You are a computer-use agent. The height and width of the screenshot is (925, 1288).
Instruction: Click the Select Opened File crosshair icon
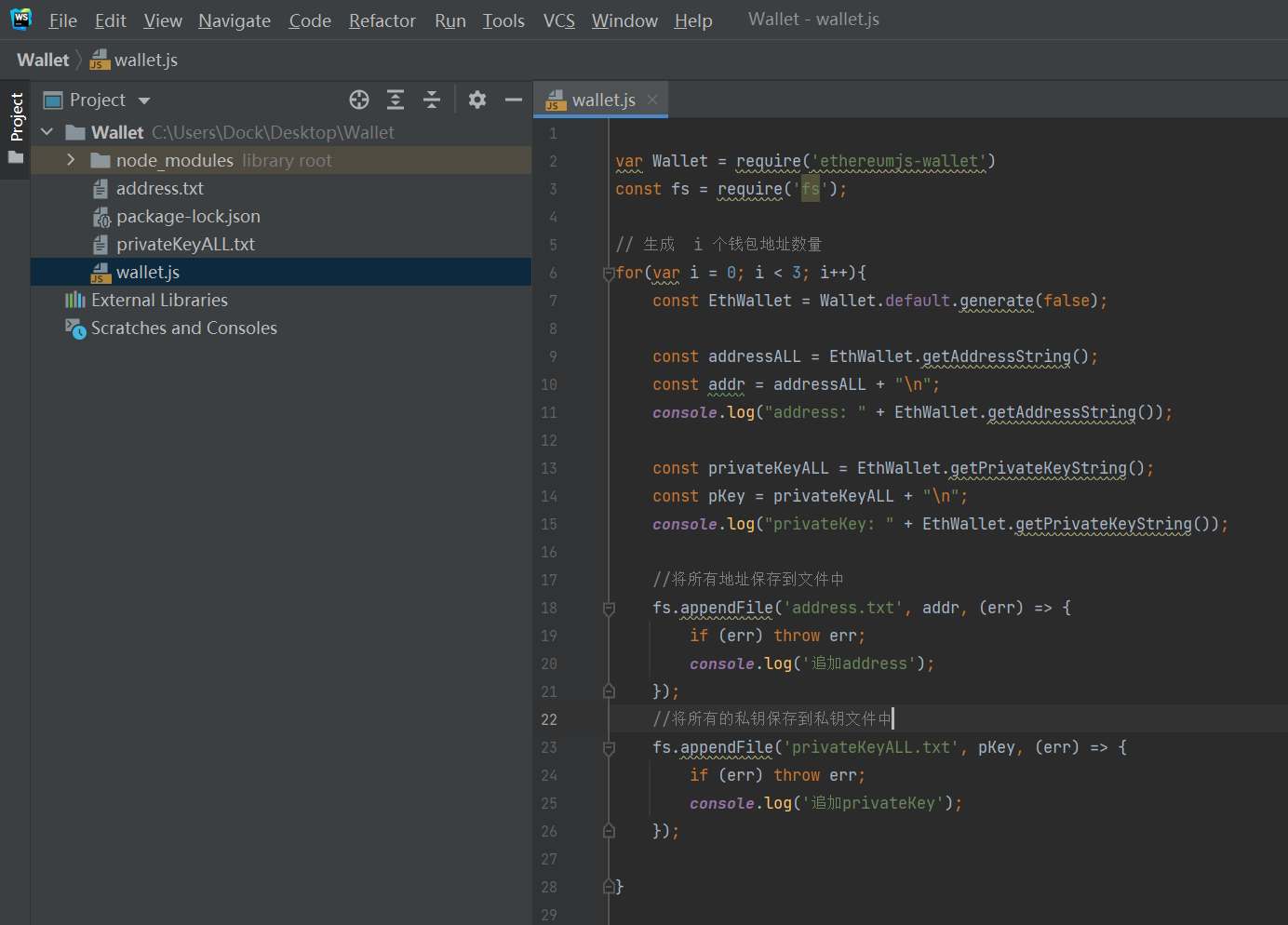tap(359, 100)
